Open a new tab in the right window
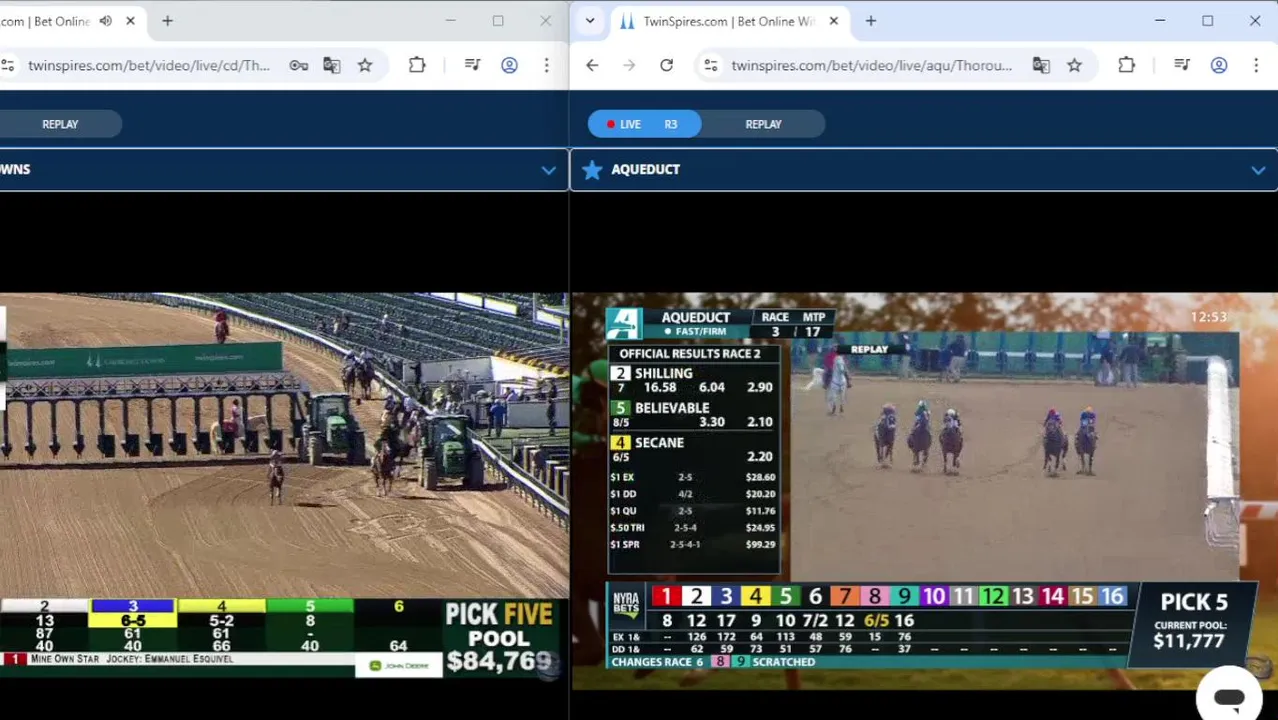 (x=870, y=21)
